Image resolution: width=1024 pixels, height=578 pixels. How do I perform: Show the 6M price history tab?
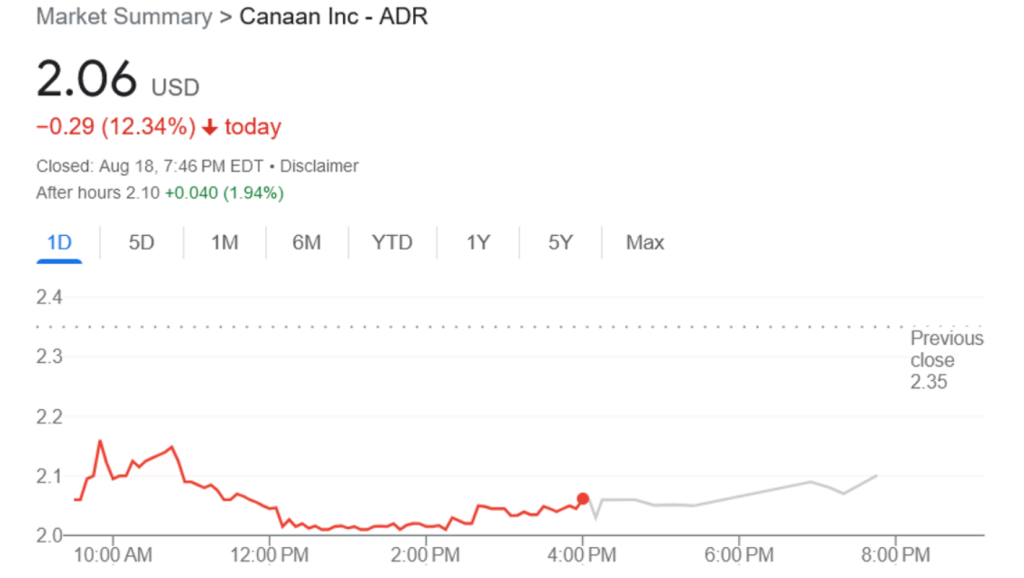point(306,243)
